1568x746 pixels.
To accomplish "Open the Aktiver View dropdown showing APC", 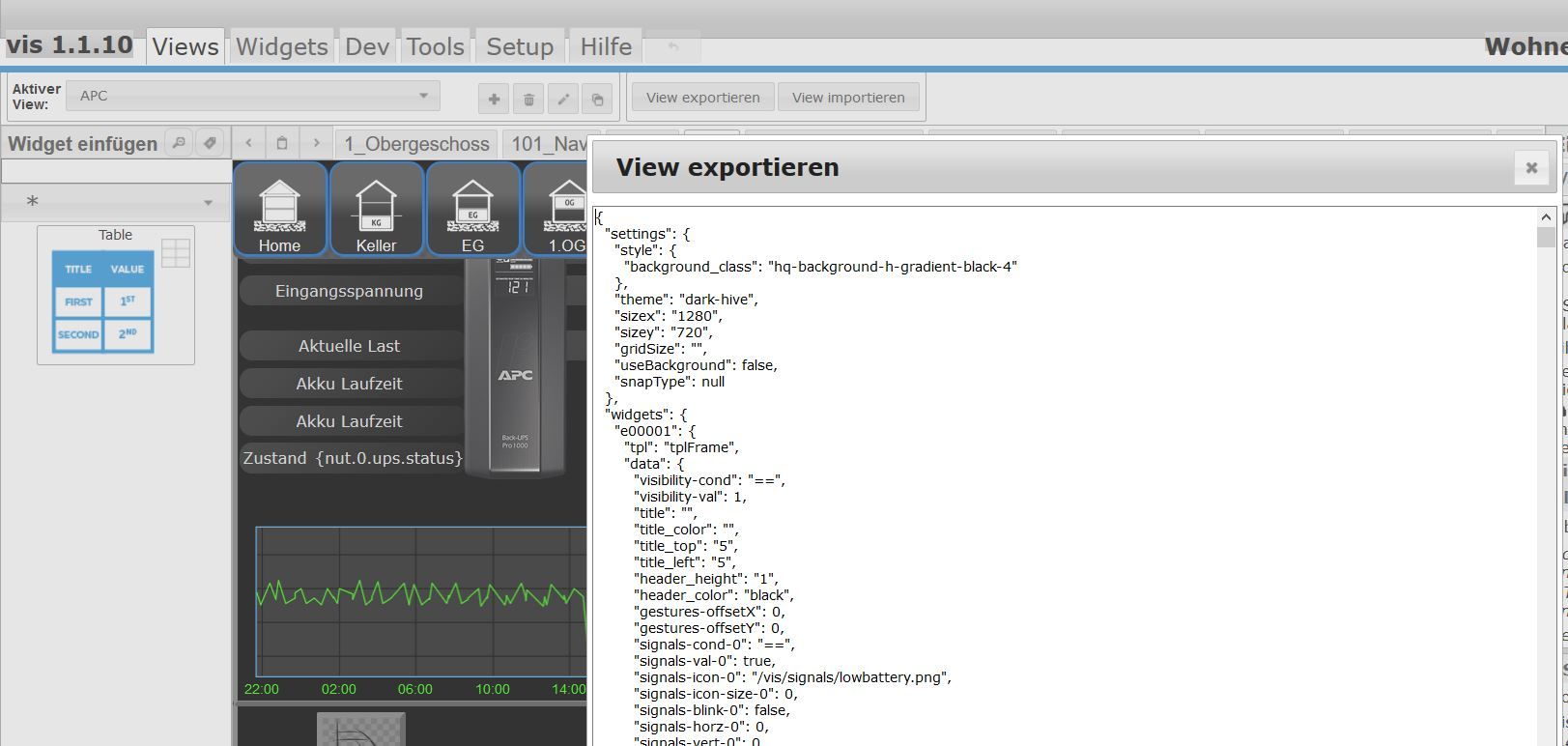I will pyautogui.click(x=253, y=96).
